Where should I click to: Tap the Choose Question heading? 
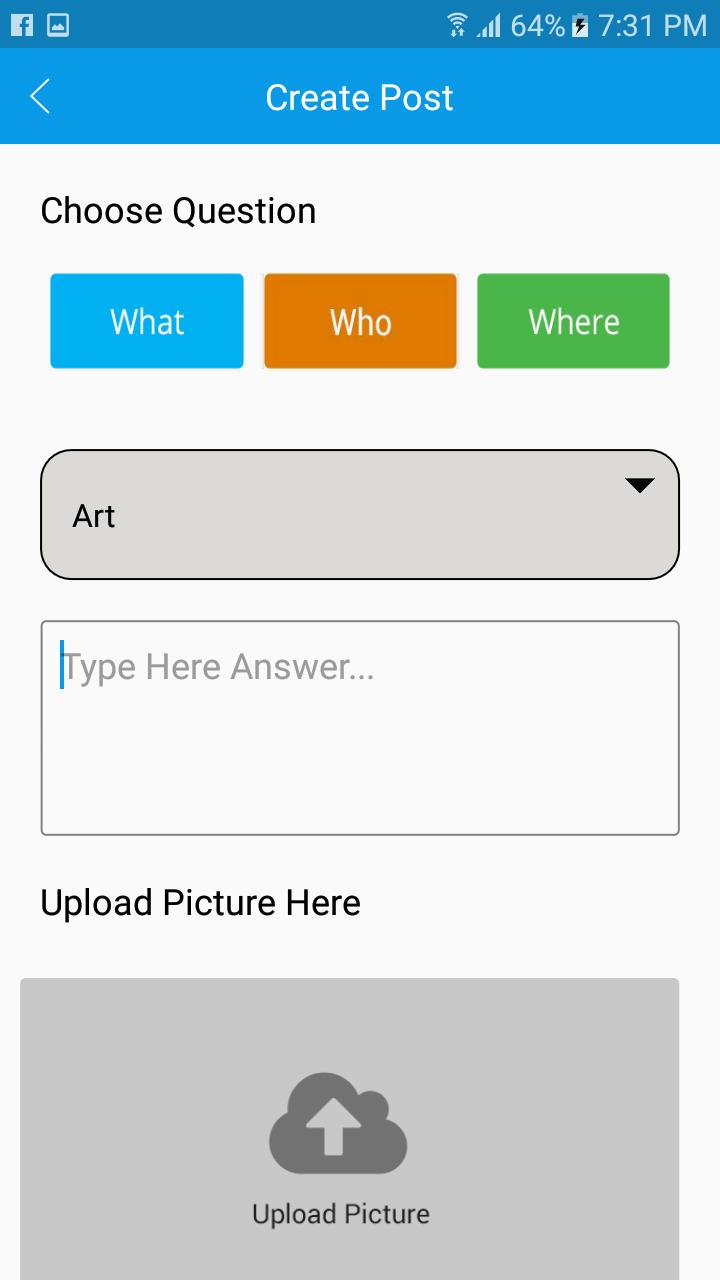pyautogui.click(x=178, y=211)
